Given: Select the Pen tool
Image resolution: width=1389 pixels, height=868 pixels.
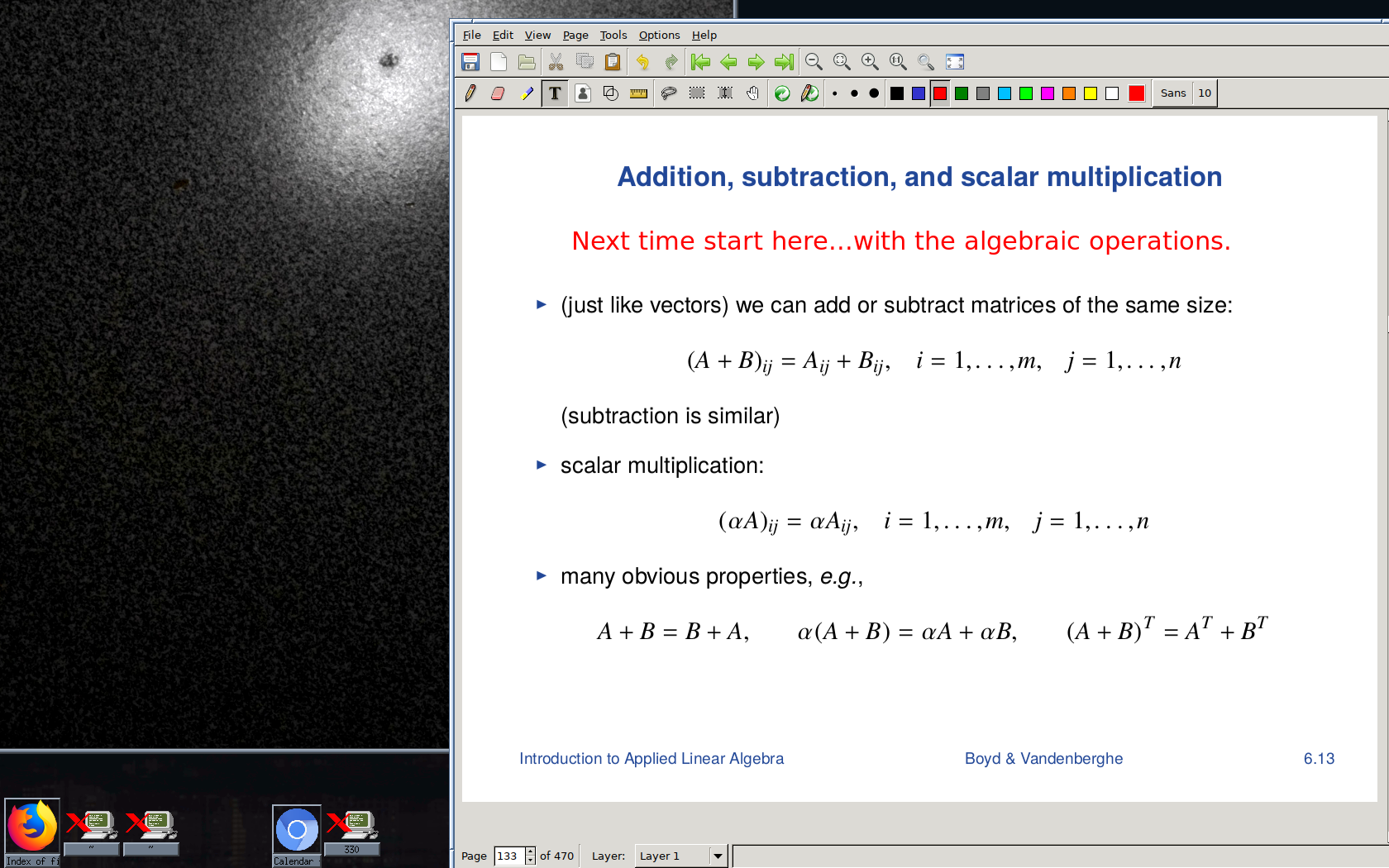Looking at the screenshot, I should tap(470, 93).
